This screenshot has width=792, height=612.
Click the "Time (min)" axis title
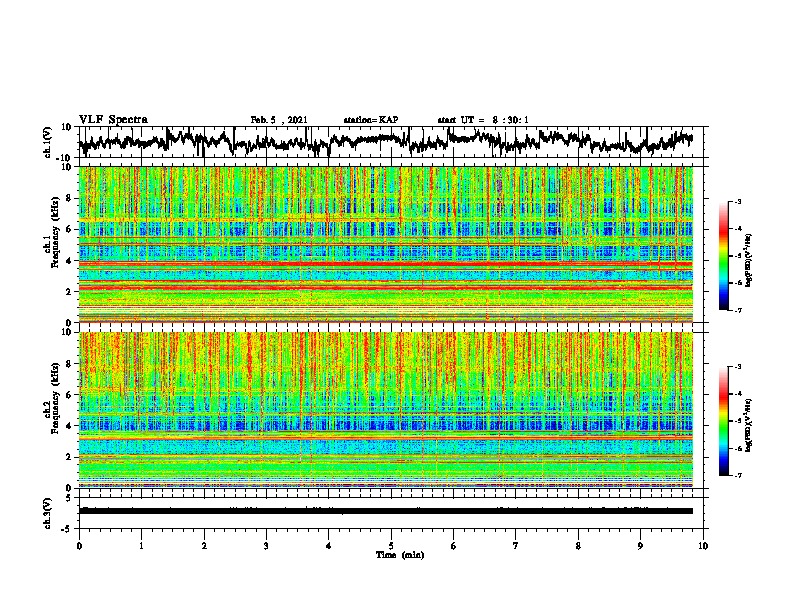coord(400,555)
